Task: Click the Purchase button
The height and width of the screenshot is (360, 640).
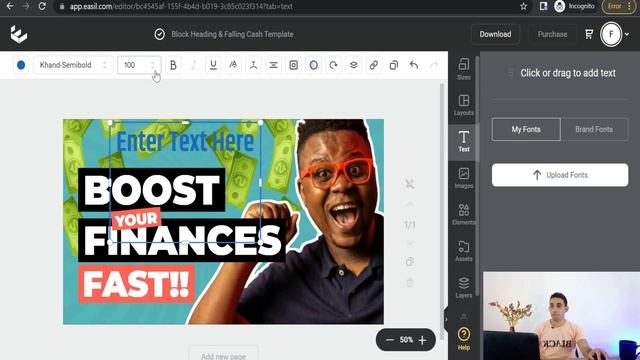Action: click(552, 34)
